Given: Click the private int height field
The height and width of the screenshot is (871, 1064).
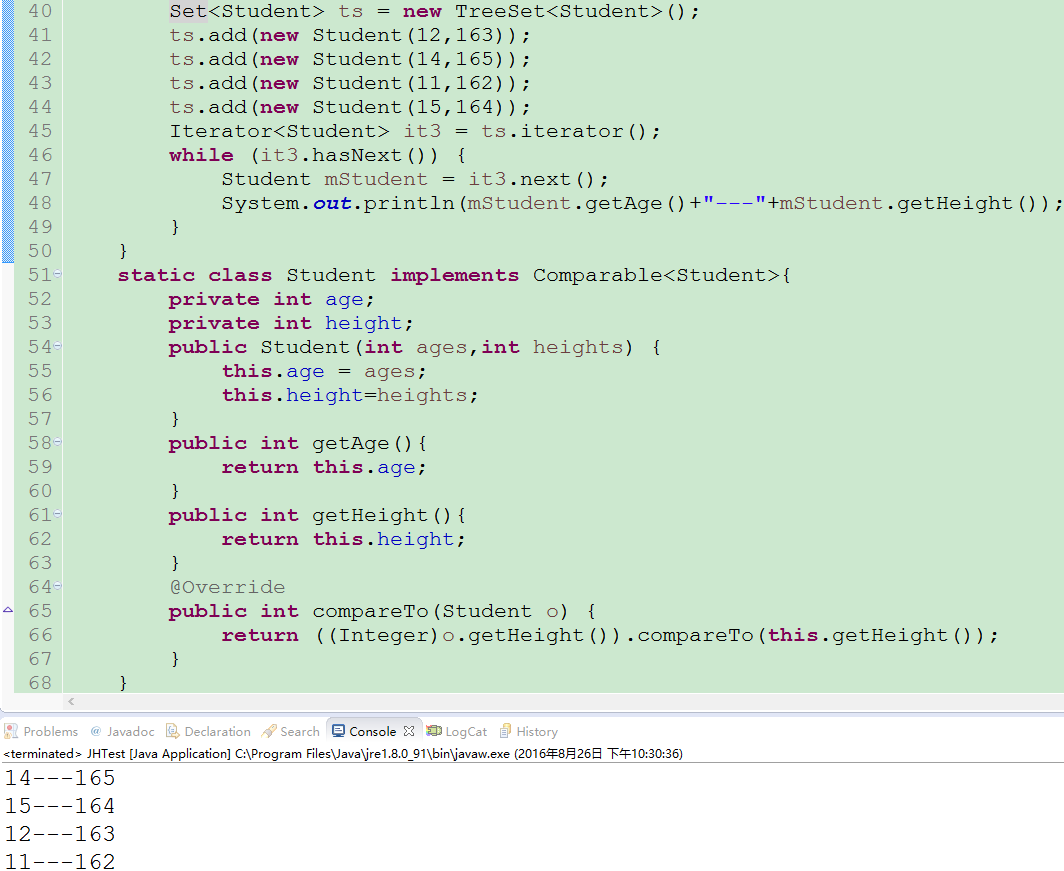Looking at the screenshot, I should coord(291,323).
